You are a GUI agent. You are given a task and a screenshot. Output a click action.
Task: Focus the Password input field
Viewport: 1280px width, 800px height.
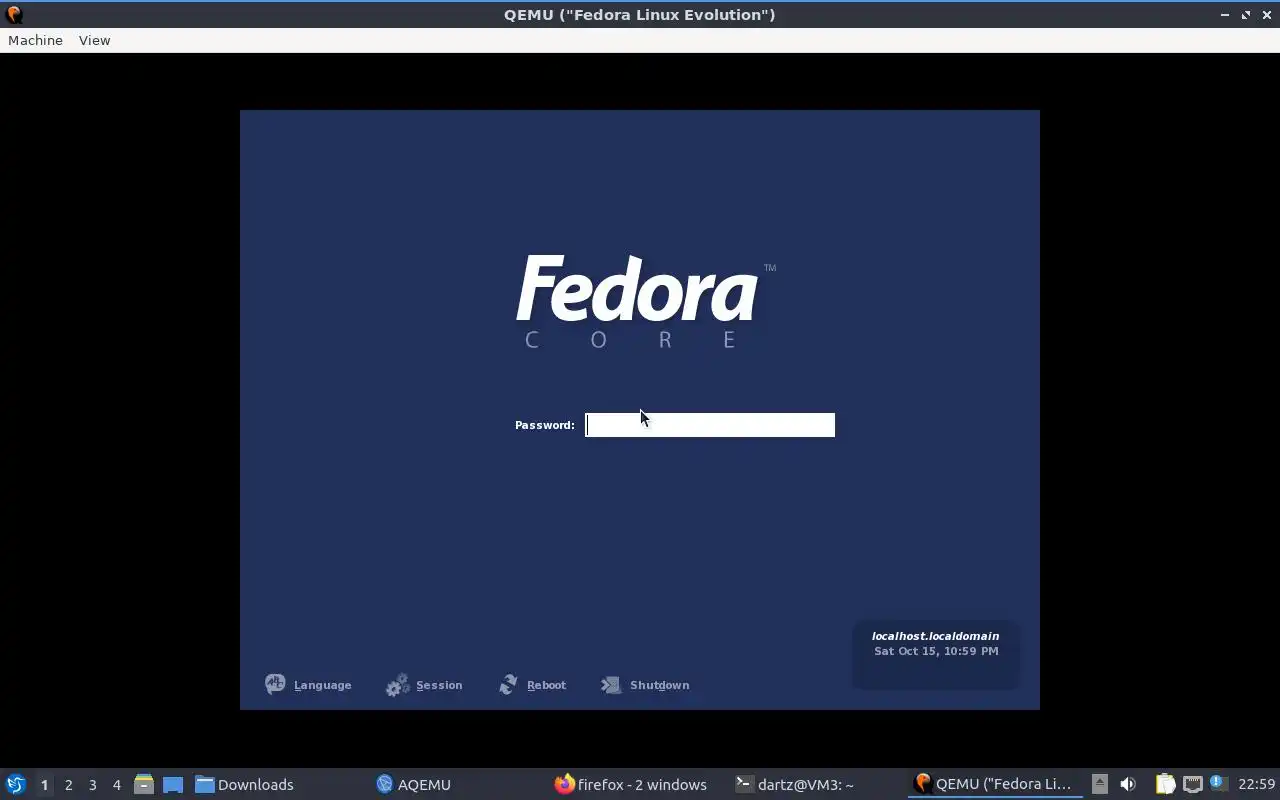[710, 425]
